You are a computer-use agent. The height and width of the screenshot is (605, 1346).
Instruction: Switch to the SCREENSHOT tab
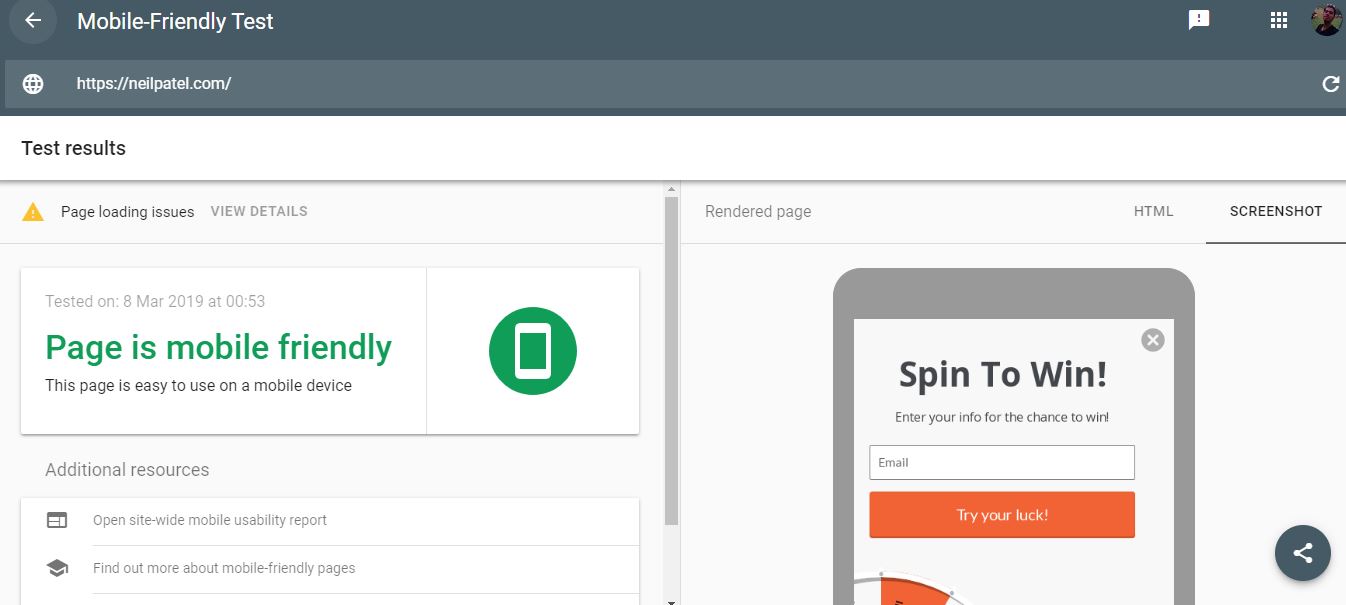pyautogui.click(x=1276, y=211)
